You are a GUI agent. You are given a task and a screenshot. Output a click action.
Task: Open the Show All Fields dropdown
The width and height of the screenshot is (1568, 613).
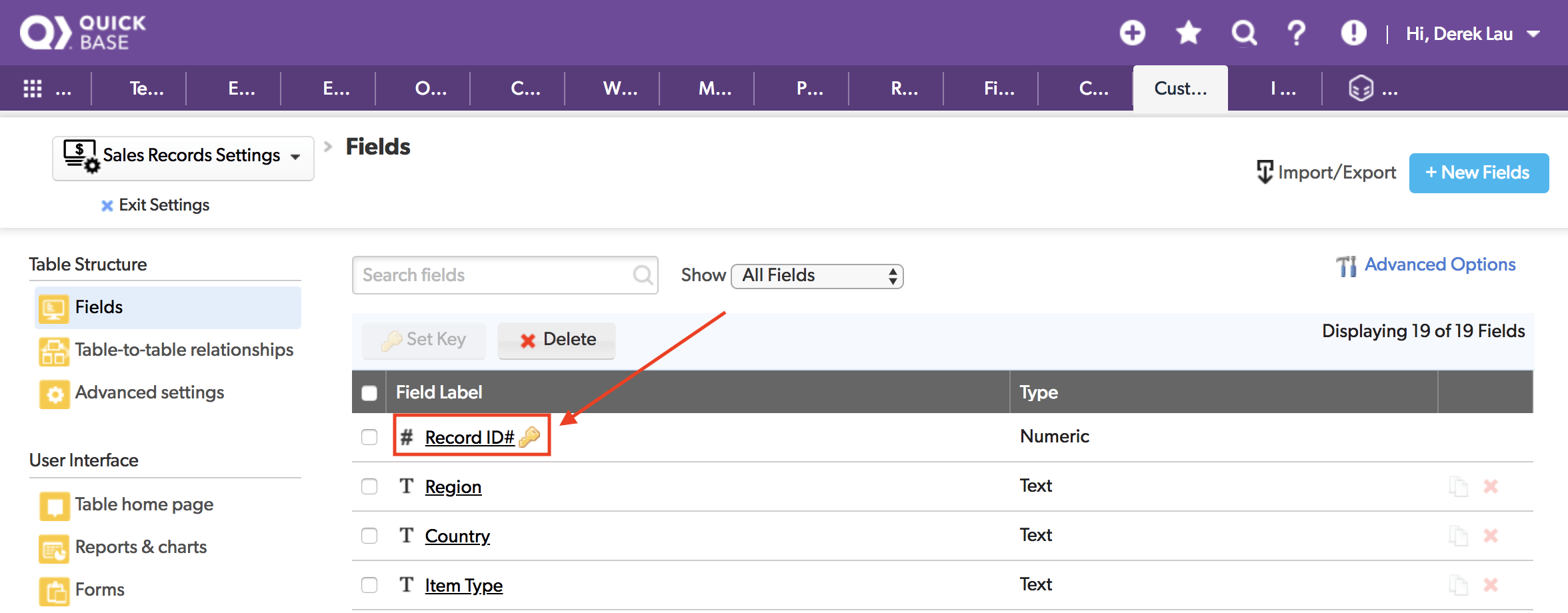[817, 275]
